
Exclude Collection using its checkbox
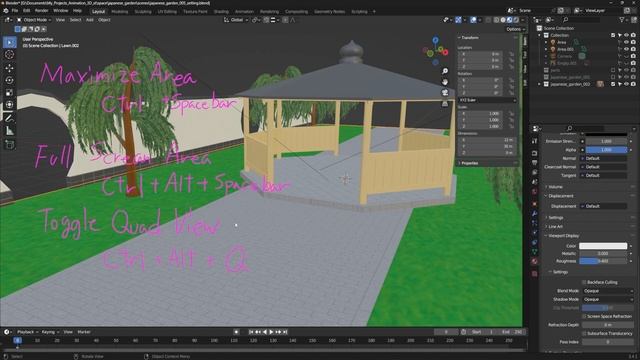[613, 35]
